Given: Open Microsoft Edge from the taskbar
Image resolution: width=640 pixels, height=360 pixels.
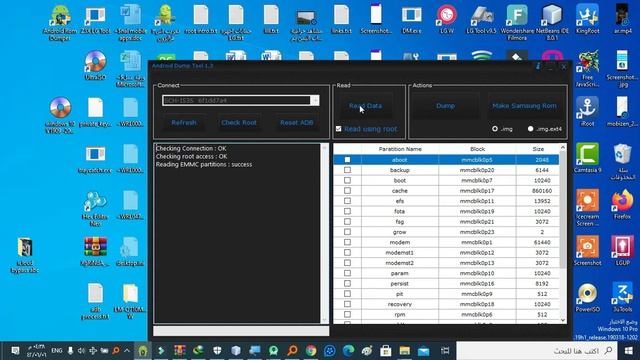Looking at the screenshot, I should tap(348, 350).
